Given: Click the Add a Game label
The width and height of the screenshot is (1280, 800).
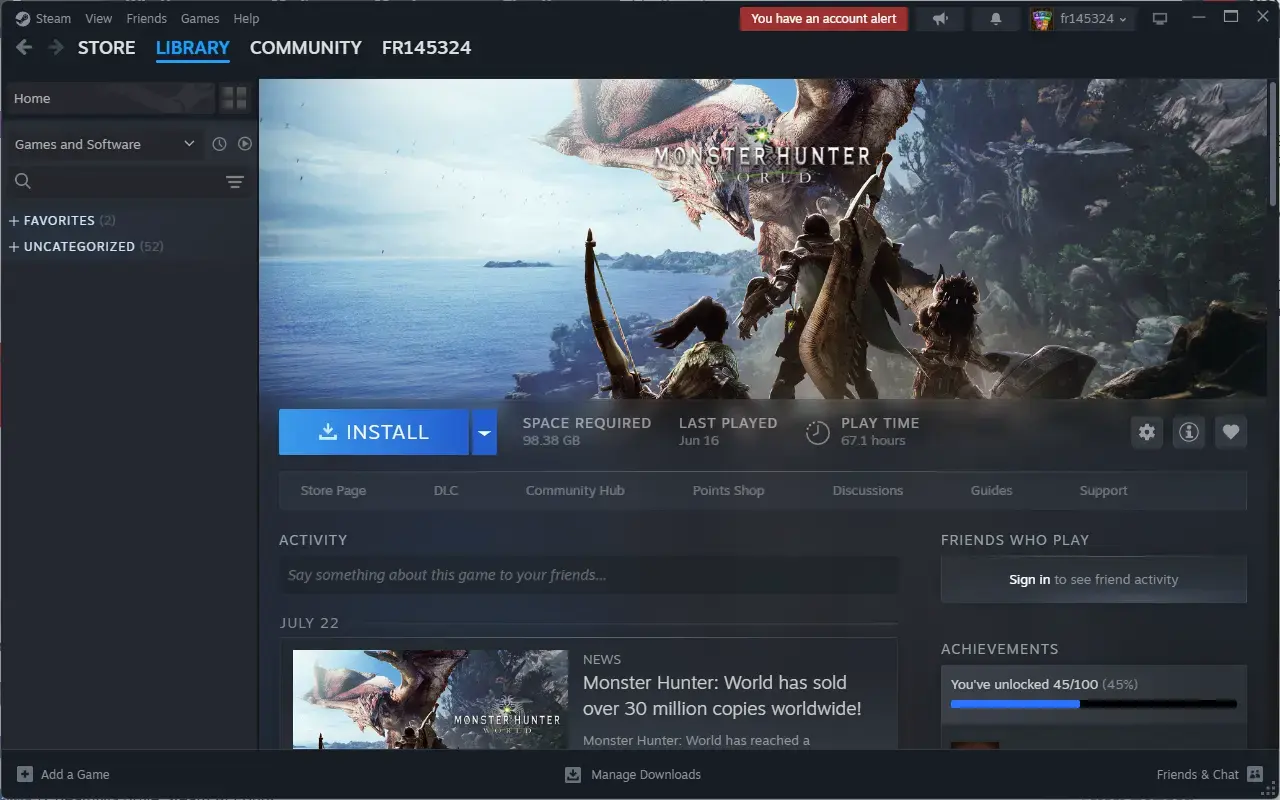Looking at the screenshot, I should (75, 774).
